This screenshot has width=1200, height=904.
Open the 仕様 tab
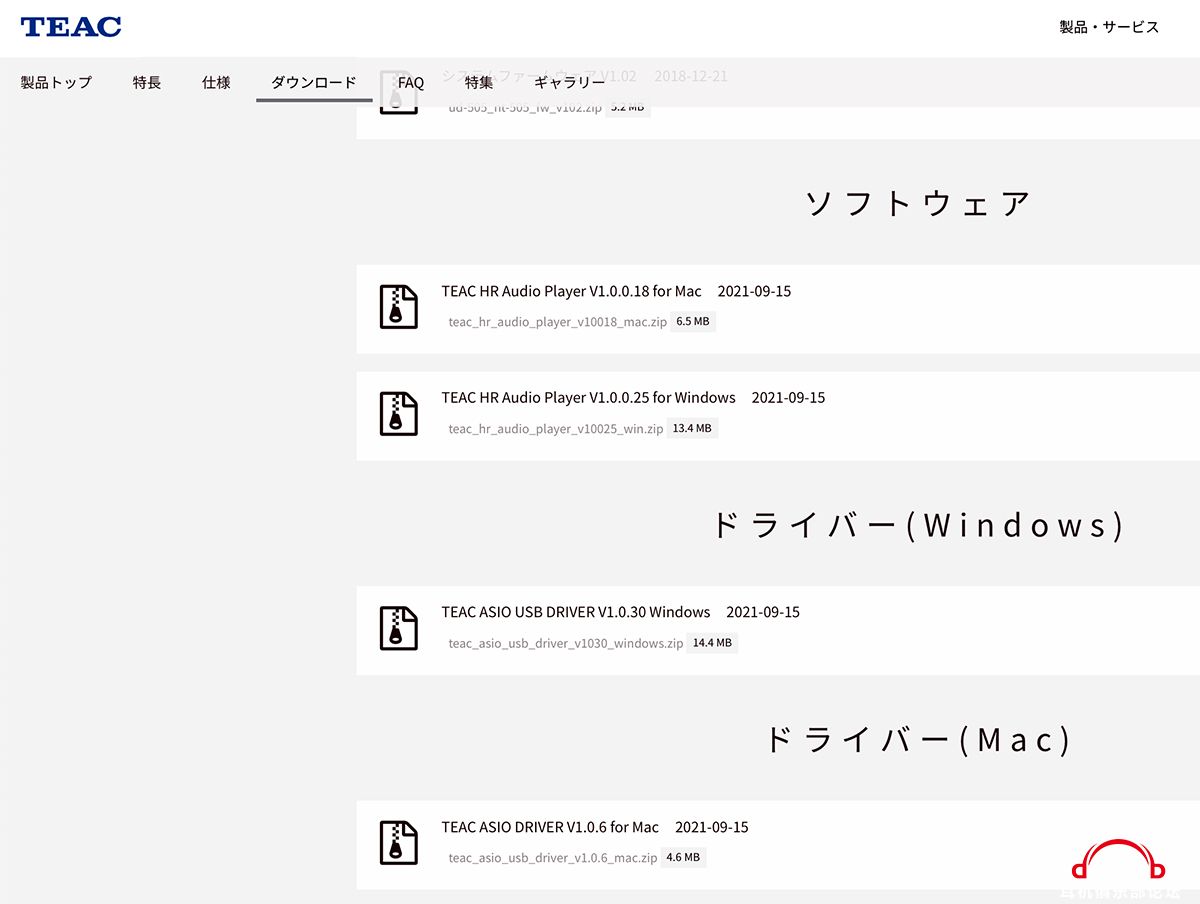coord(216,82)
